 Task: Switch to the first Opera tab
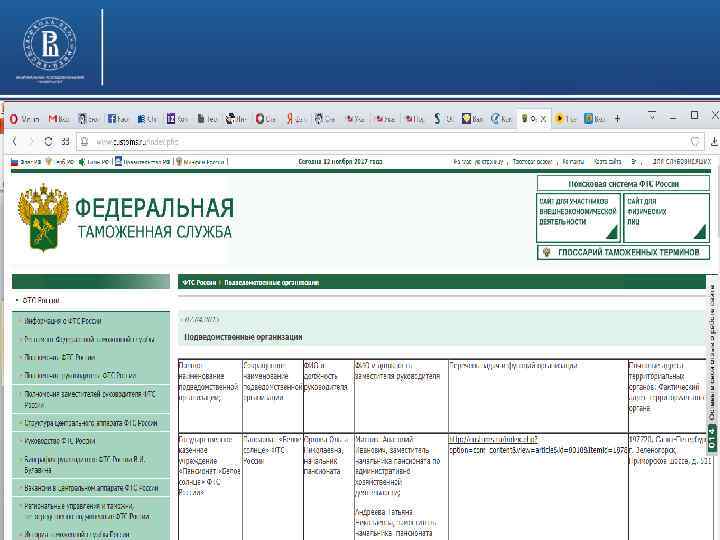[x=25, y=119]
